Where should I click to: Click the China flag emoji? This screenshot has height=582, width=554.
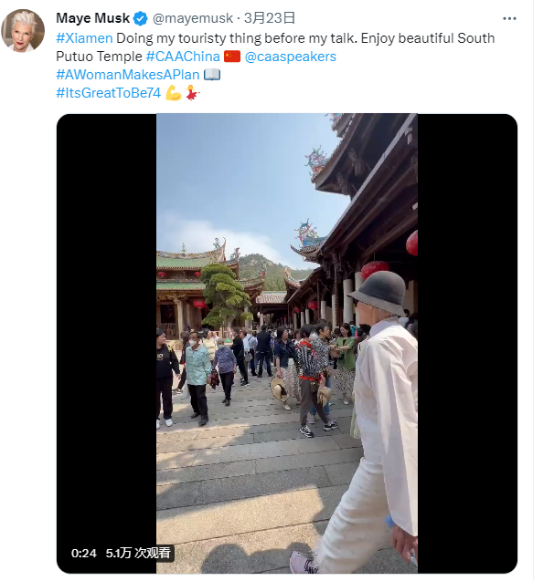click(x=232, y=56)
